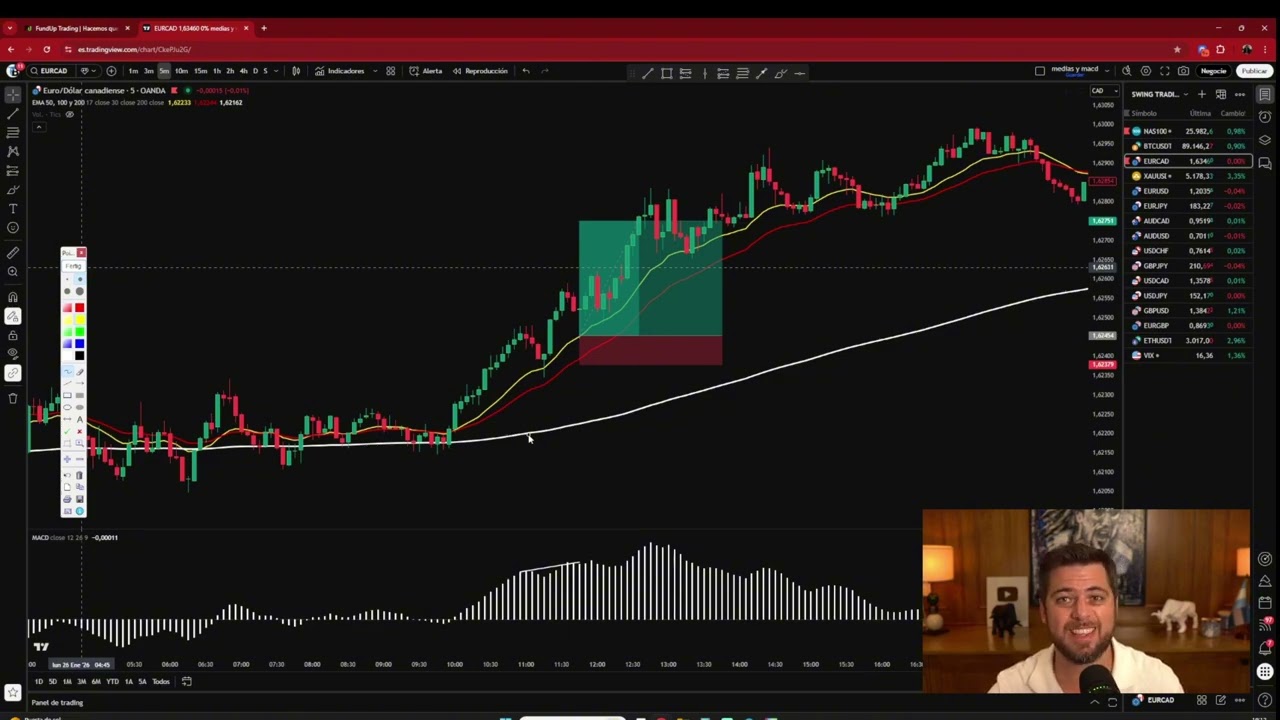Select the horizontal line tool in favorites bar
1280x720 pixels.
pyautogui.click(x=800, y=73)
